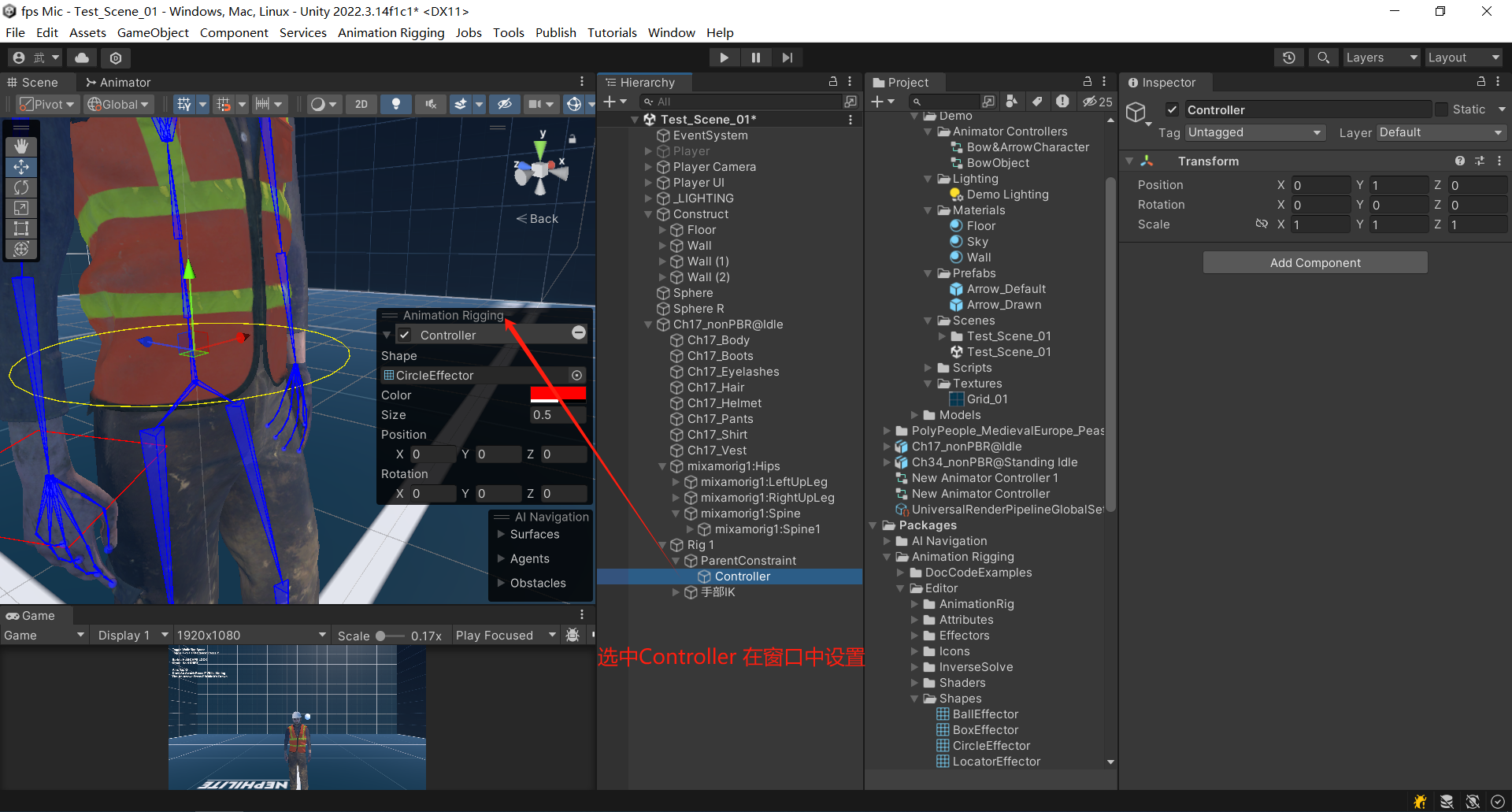
Task: Open the Global dropdown
Action: (x=118, y=104)
